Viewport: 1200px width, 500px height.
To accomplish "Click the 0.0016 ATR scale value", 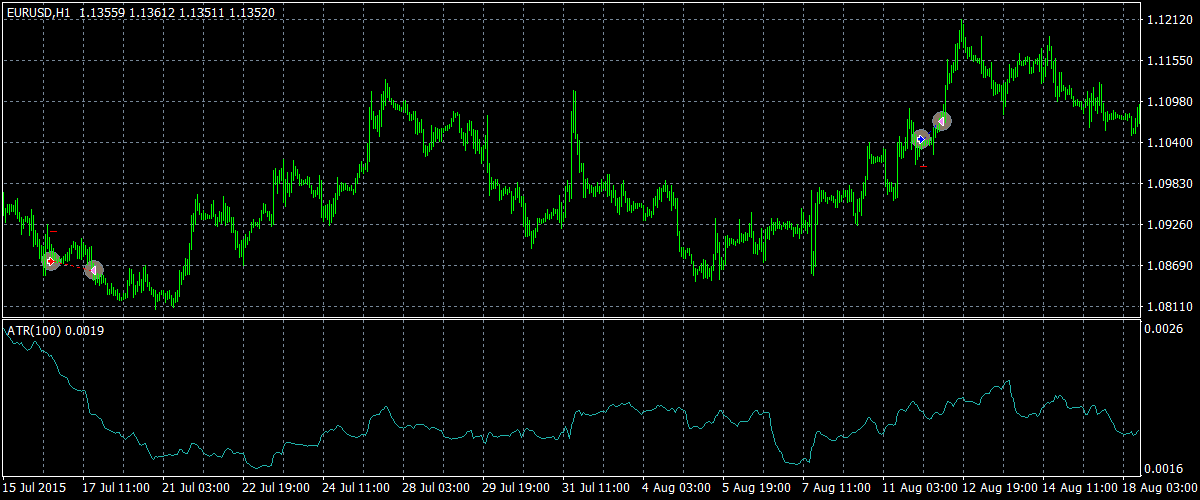I will coord(1164,468).
